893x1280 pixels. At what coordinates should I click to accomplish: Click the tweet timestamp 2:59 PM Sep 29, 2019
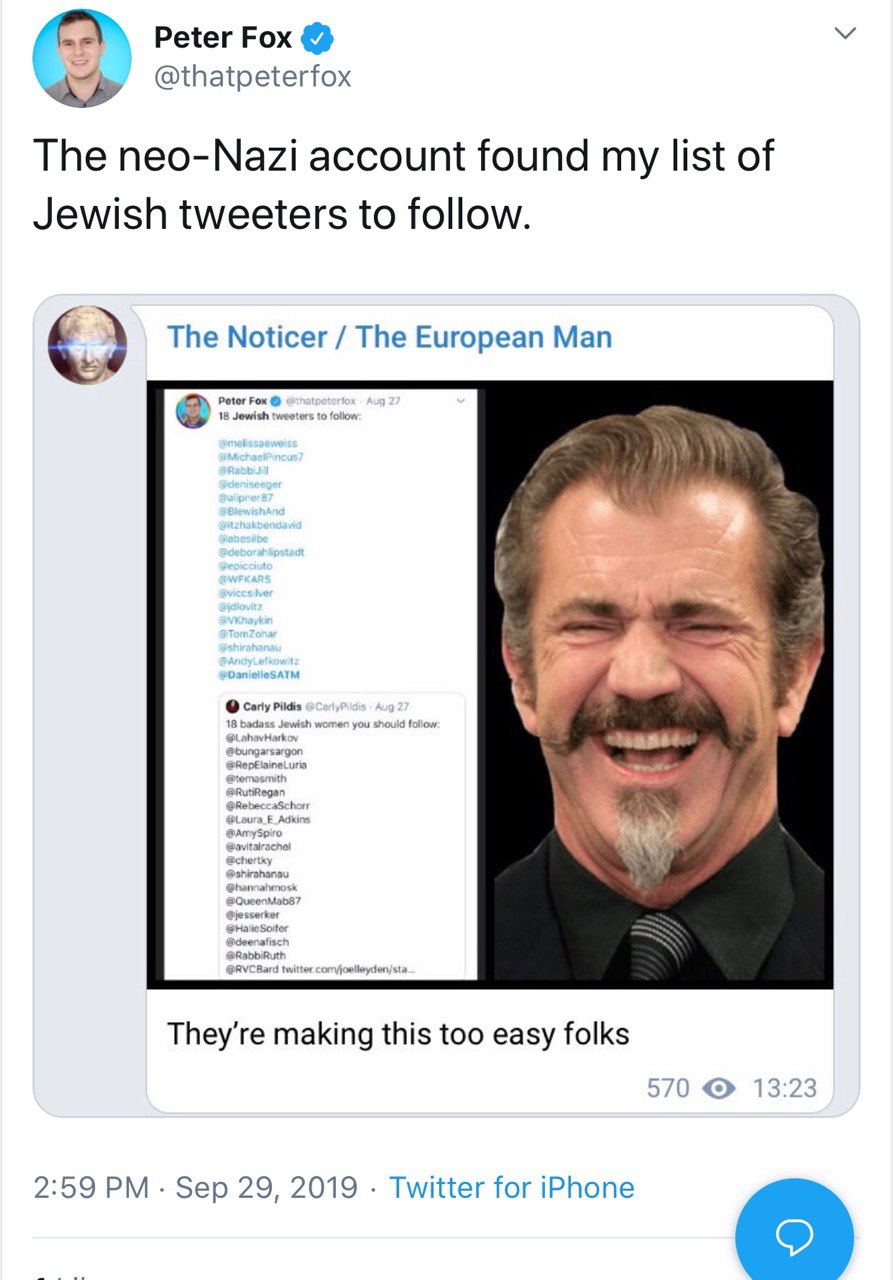195,1187
